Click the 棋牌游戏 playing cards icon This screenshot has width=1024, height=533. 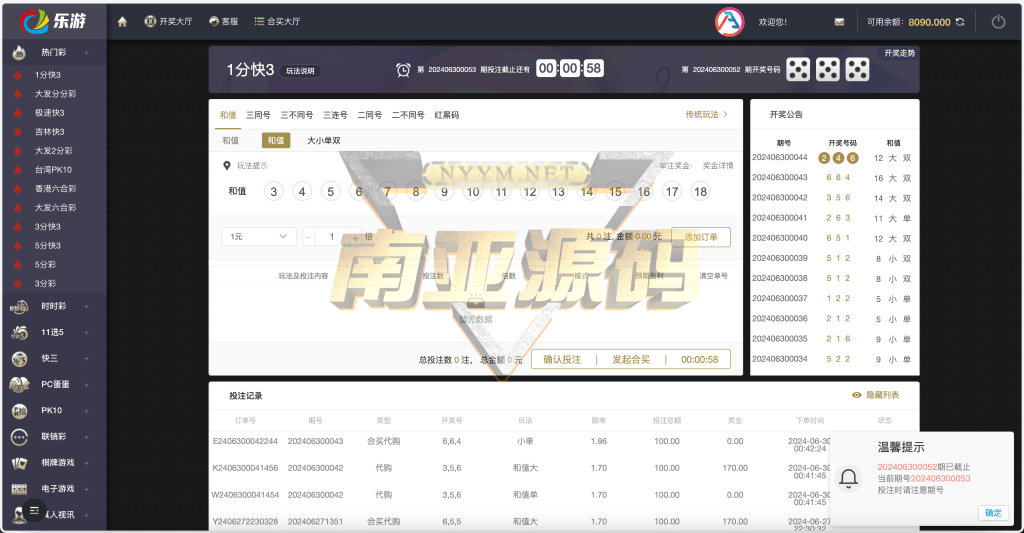tap(19, 463)
